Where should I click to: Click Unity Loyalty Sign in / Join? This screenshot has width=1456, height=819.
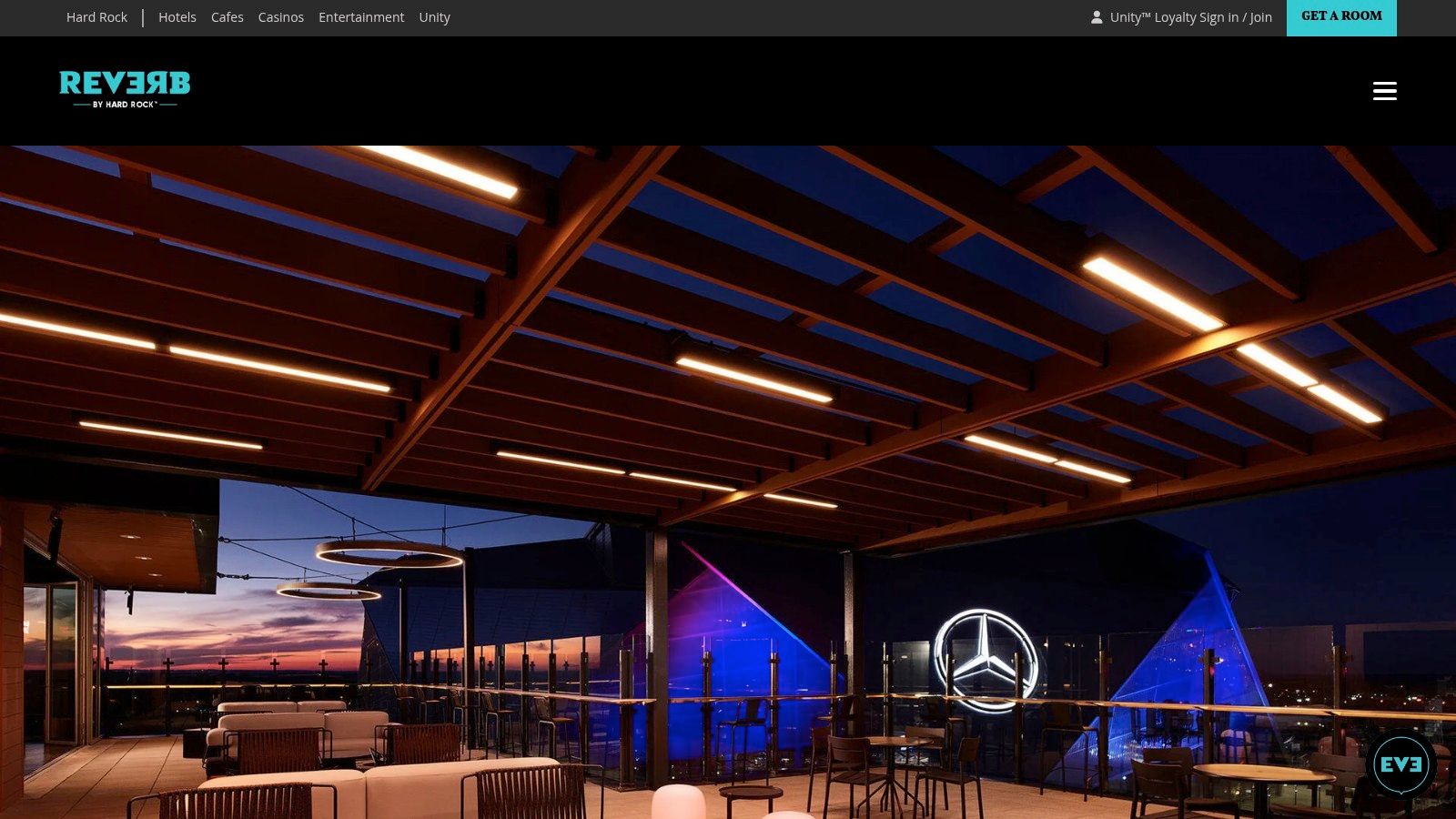click(x=1190, y=17)
